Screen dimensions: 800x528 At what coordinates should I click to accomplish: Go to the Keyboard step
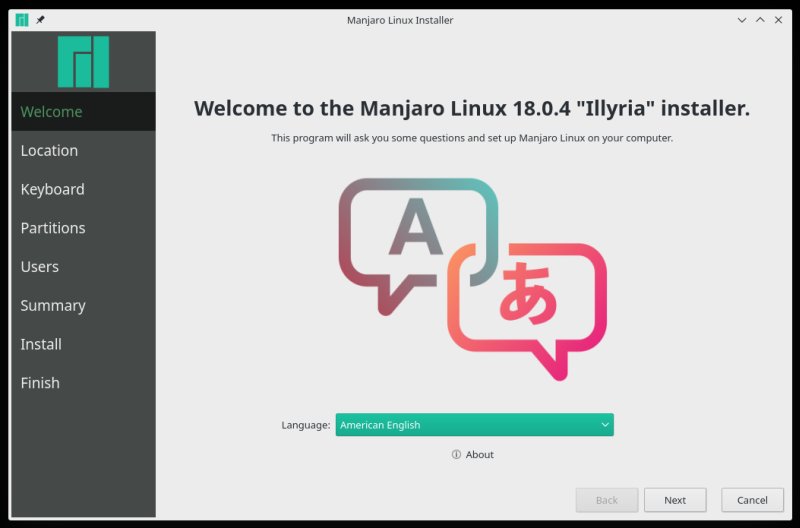pyautogui.click(x=83, y=189)
